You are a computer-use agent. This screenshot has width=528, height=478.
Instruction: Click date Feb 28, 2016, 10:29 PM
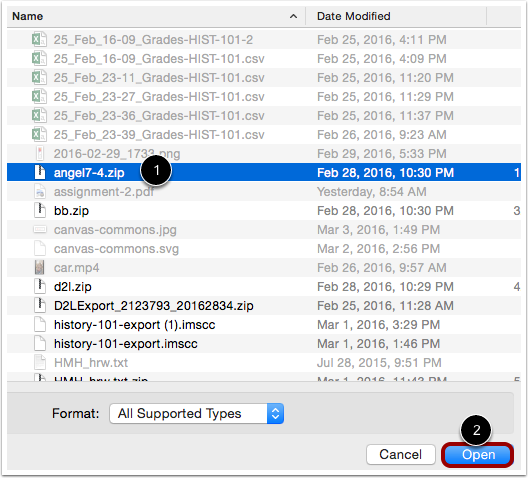tap(385, 287)
